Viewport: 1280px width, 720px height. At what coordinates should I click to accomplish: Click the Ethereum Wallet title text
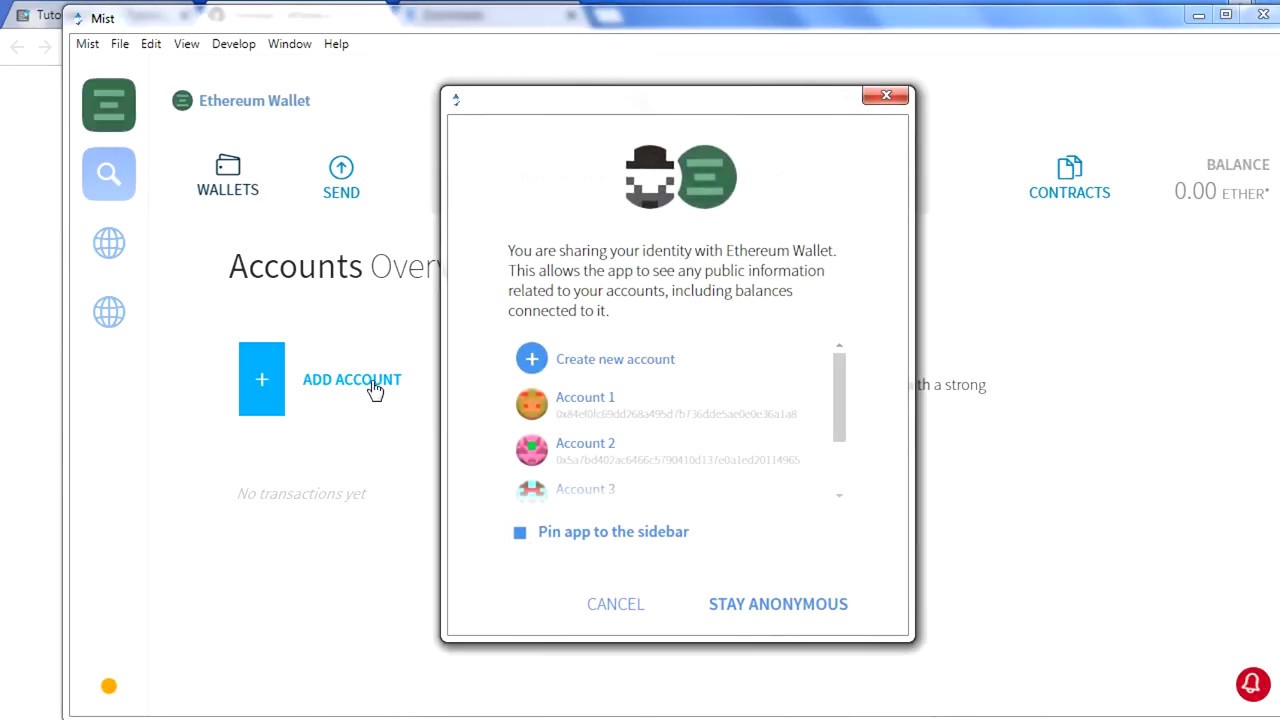(x=254, y=101)
